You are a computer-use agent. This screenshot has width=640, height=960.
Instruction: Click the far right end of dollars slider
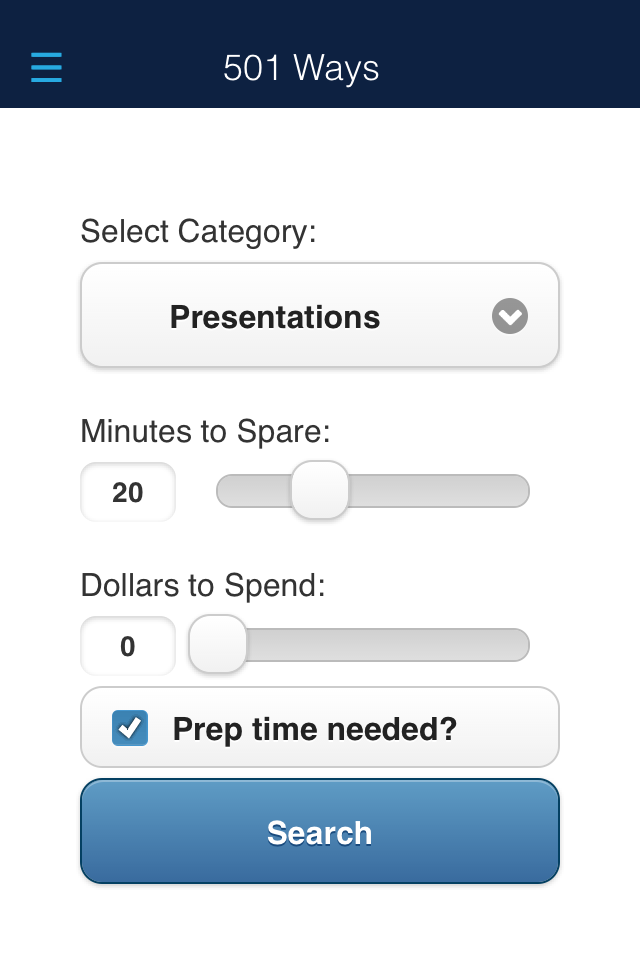[x=521, y=645]
